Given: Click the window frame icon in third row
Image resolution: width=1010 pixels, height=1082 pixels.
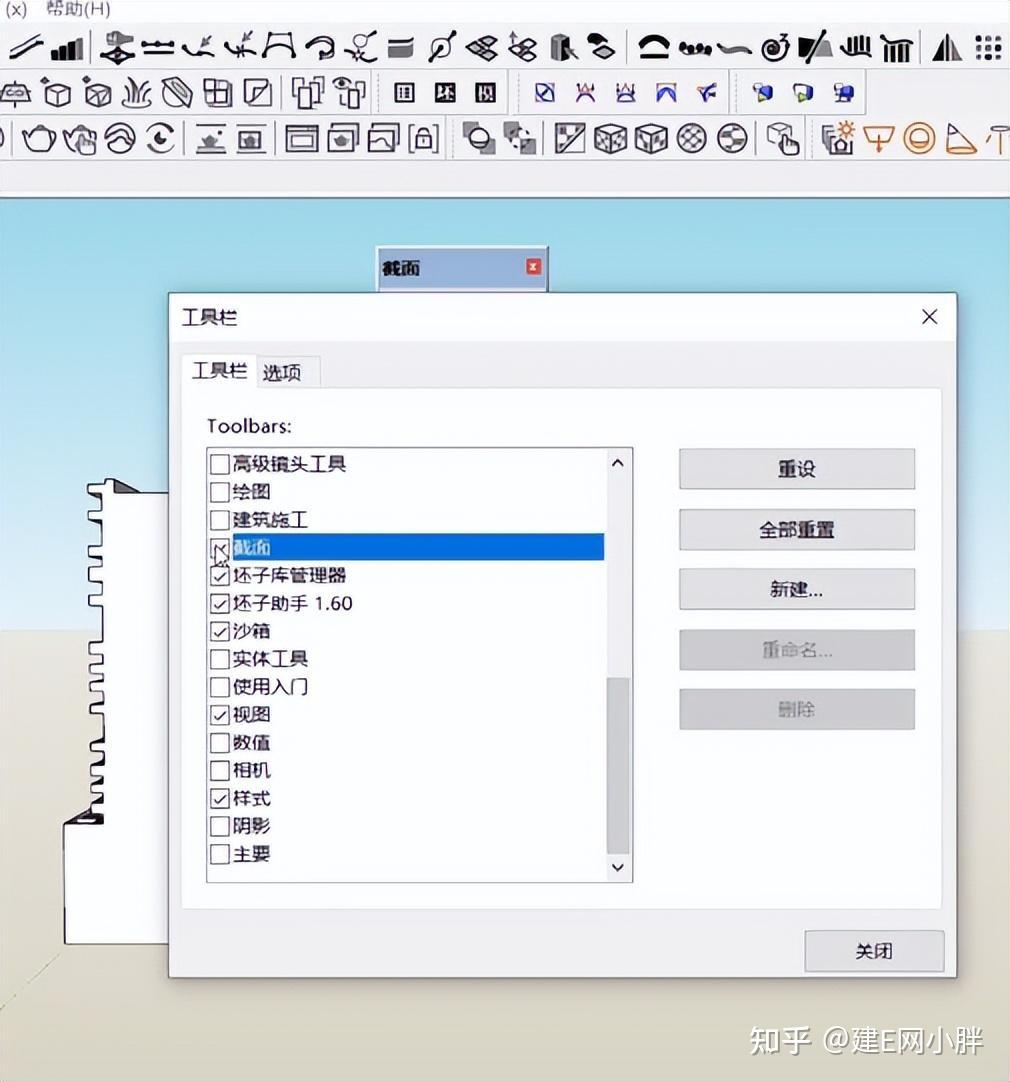Looking at the screenshot, I should tap(301, 139).
